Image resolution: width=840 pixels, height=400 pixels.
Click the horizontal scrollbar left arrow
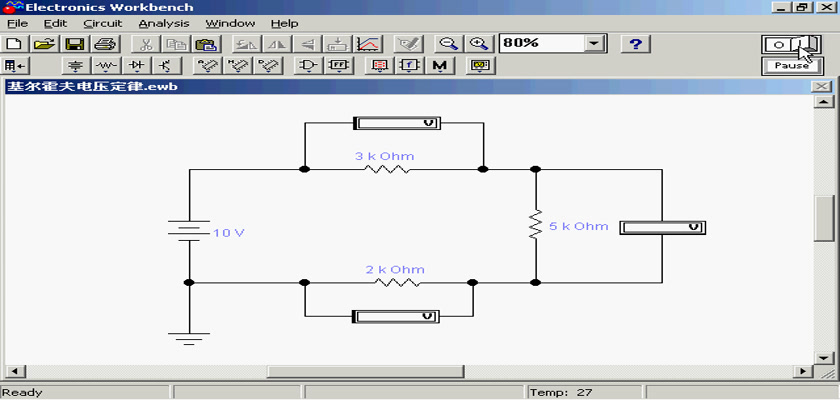coord(14,371)
